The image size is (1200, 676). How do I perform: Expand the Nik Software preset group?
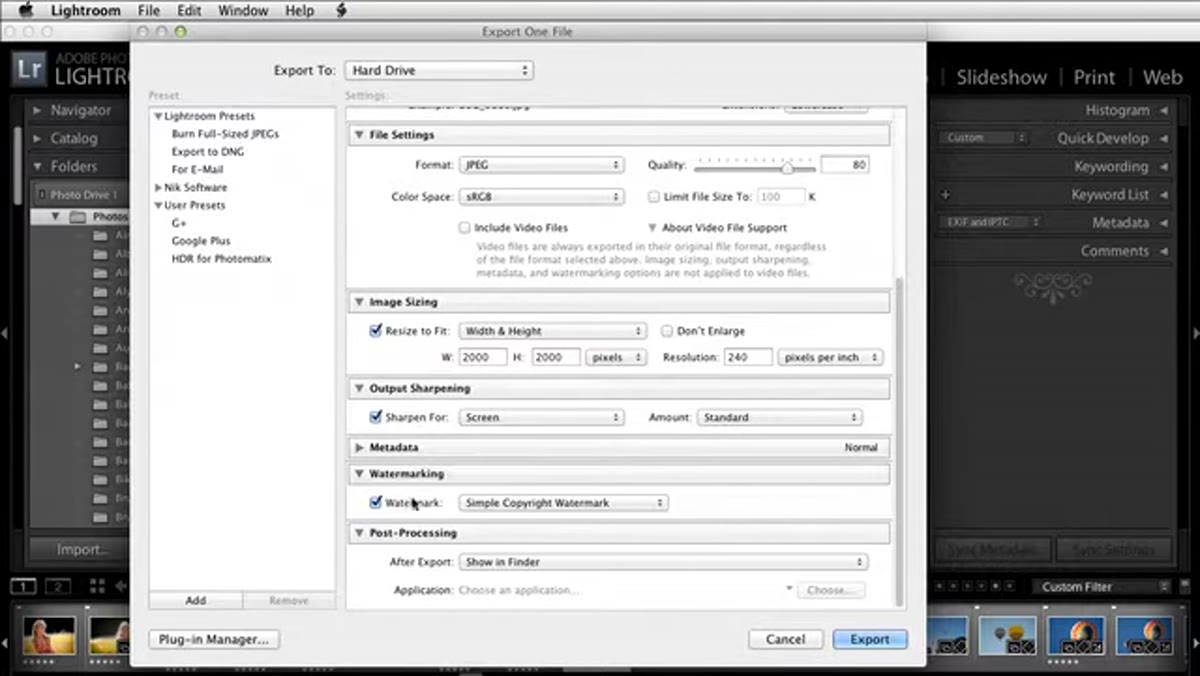click(x=158, y=188)
